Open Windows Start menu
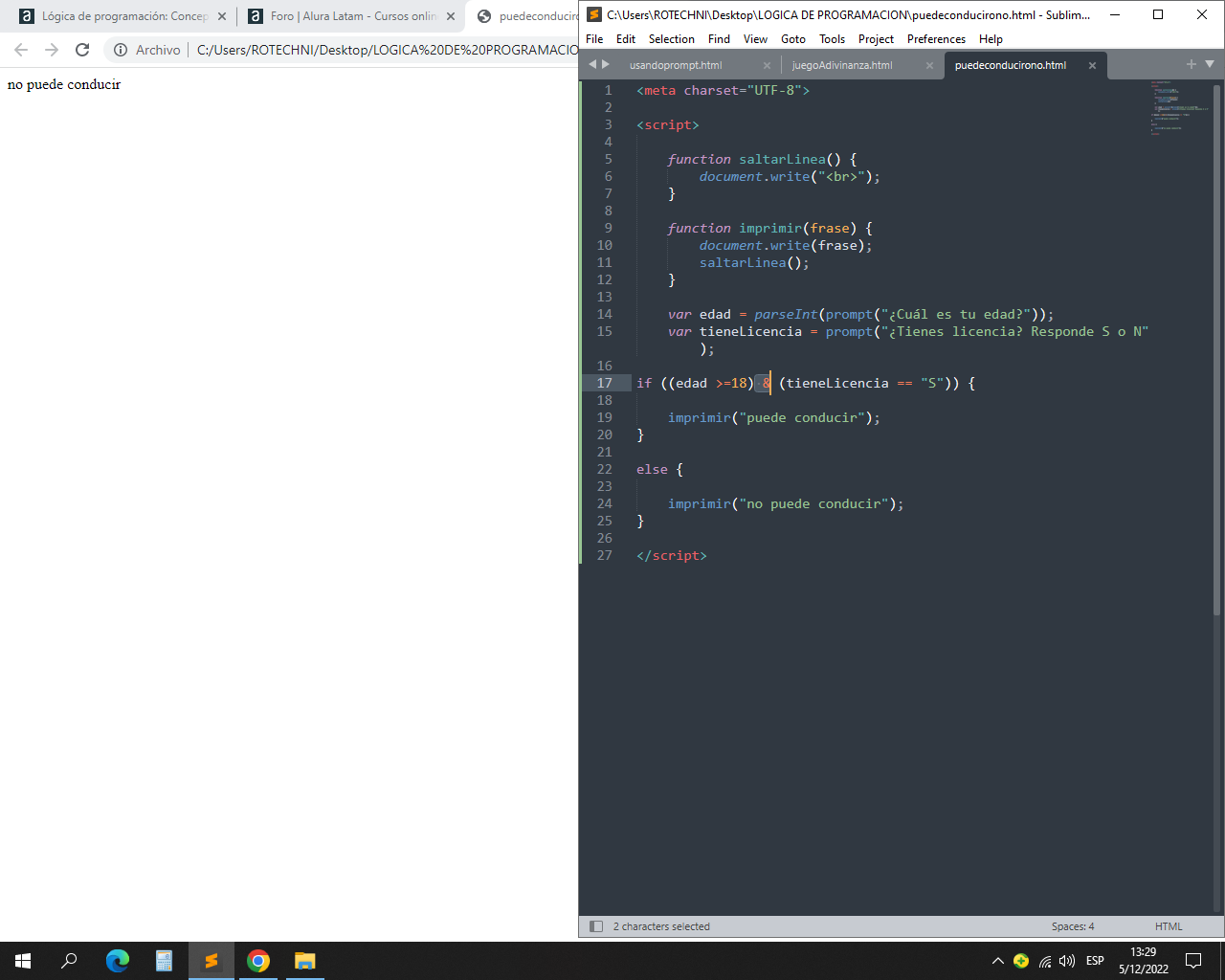Viewport: 1225px width, 980px height. click(23, 961)
